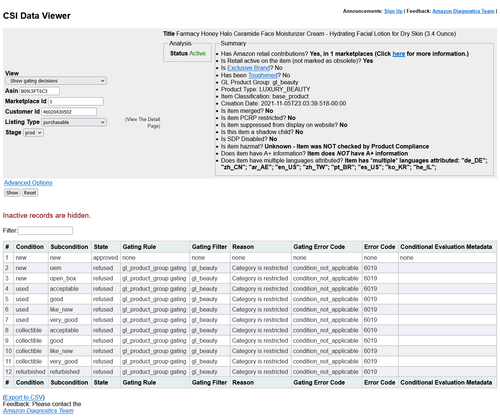Click Export to CSV link
This screenshot has height=417, width=500.
click(x=24, y=397)
